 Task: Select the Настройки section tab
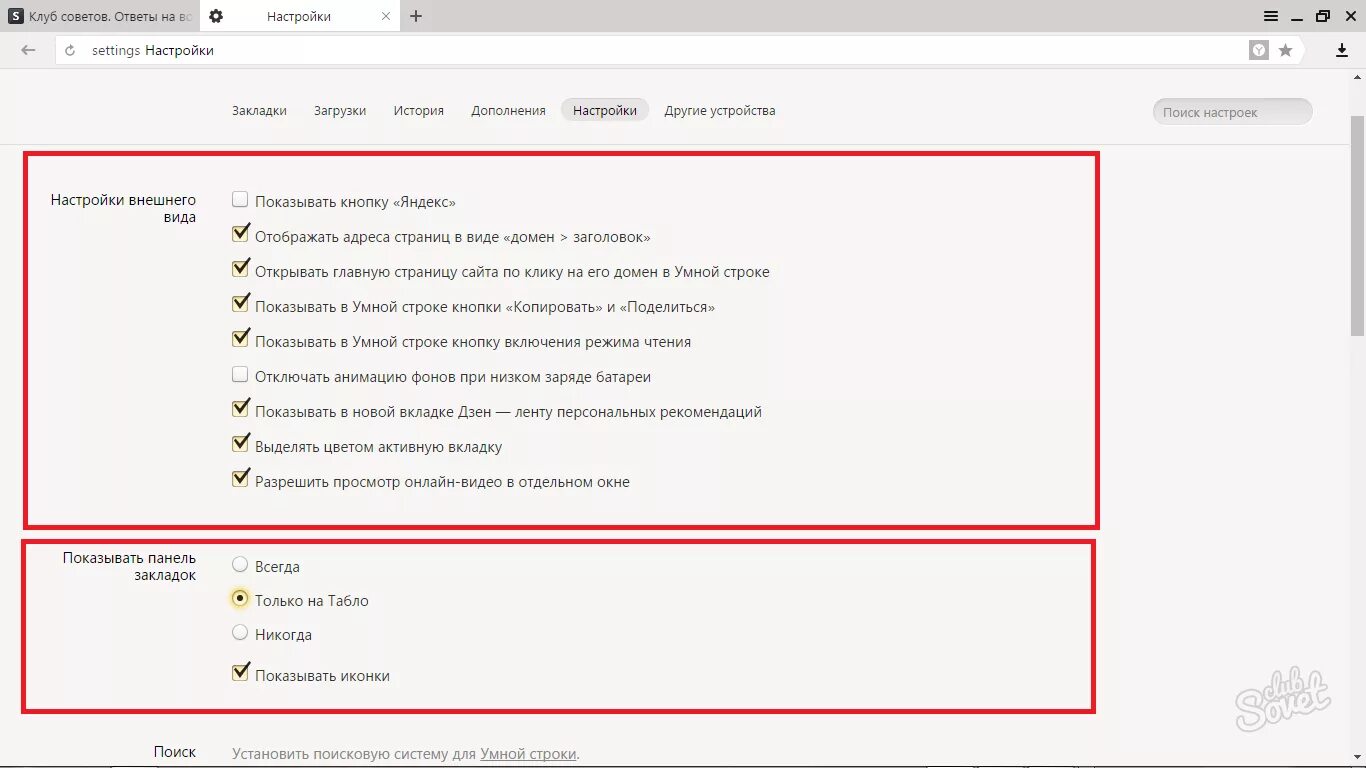point(605,111)
